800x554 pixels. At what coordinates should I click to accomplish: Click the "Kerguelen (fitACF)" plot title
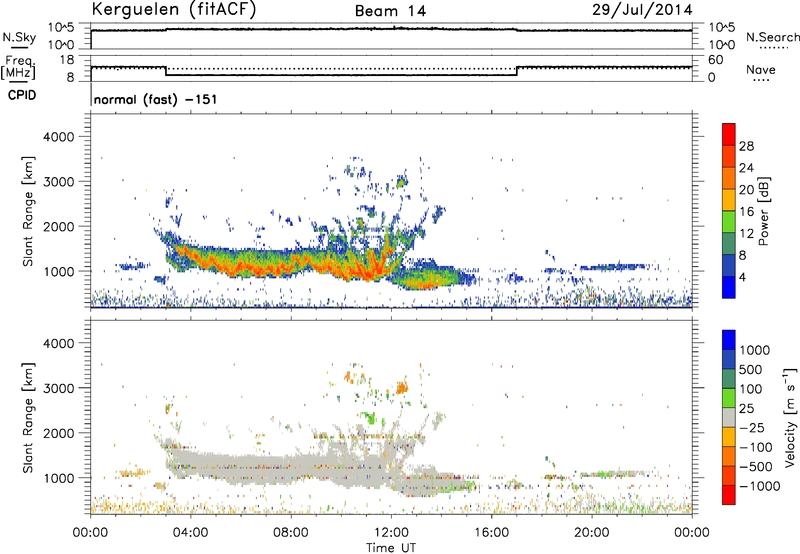pyautogui.click(x=173, y=9)
